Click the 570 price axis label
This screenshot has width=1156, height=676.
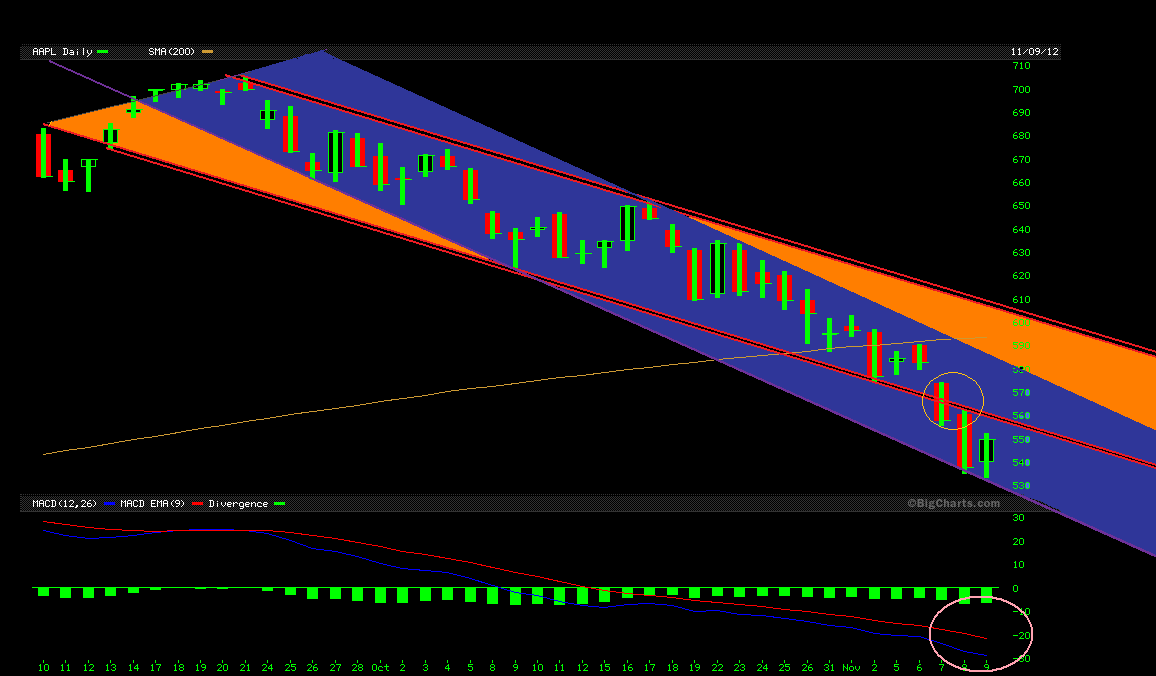[x=1021, y=393]
